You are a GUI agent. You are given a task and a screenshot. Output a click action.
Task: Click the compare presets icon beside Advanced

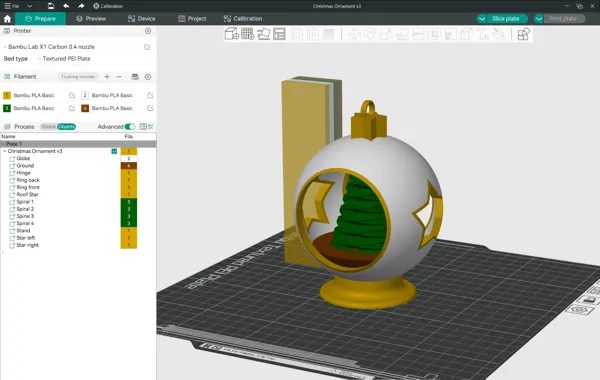[x=151, y=127]
